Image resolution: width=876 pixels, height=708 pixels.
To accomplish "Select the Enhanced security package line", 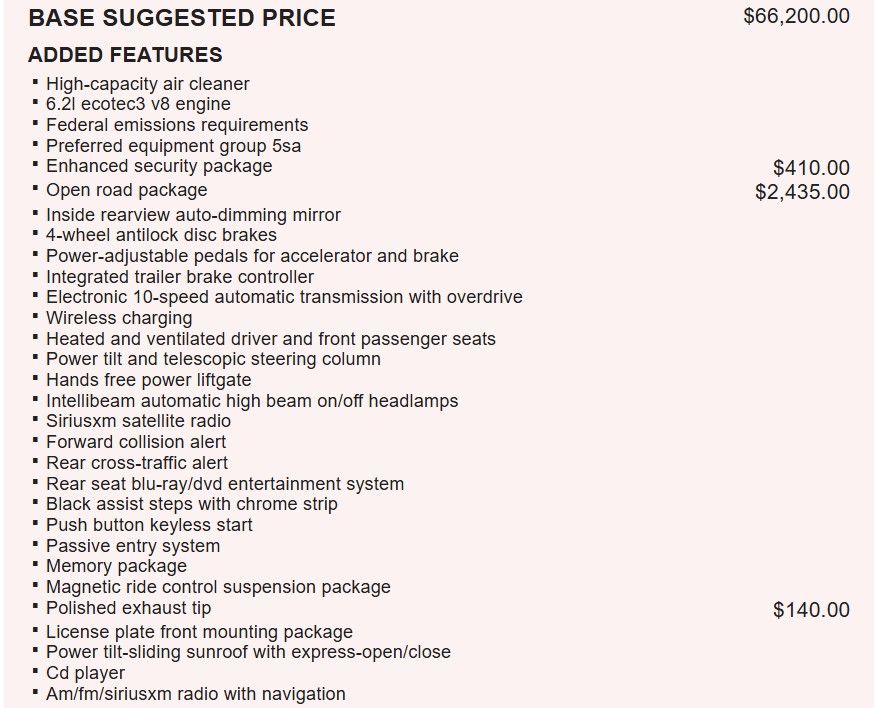I will tap(158, 166).
